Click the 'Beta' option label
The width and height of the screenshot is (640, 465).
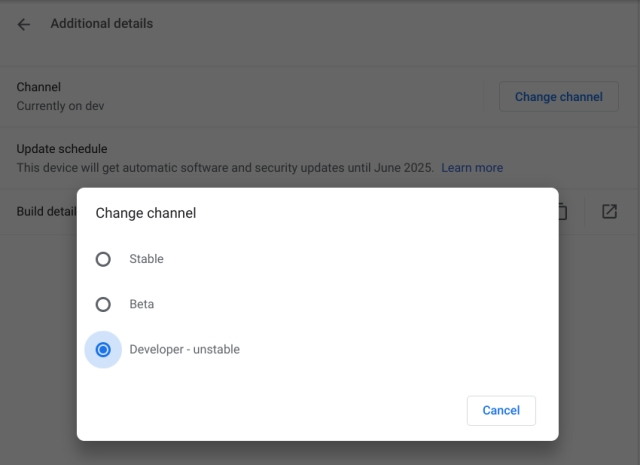[x=142, y=304]
